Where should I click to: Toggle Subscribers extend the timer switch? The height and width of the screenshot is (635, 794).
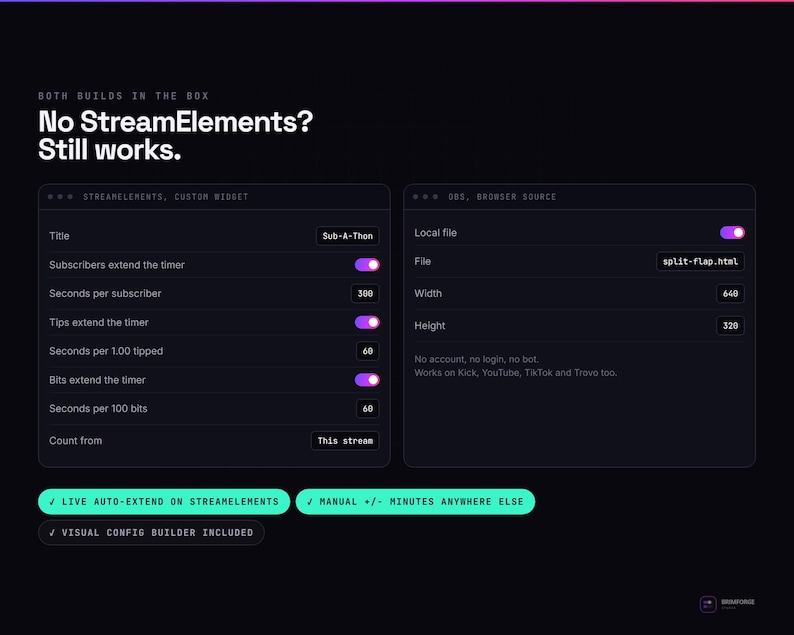(367, 265)
